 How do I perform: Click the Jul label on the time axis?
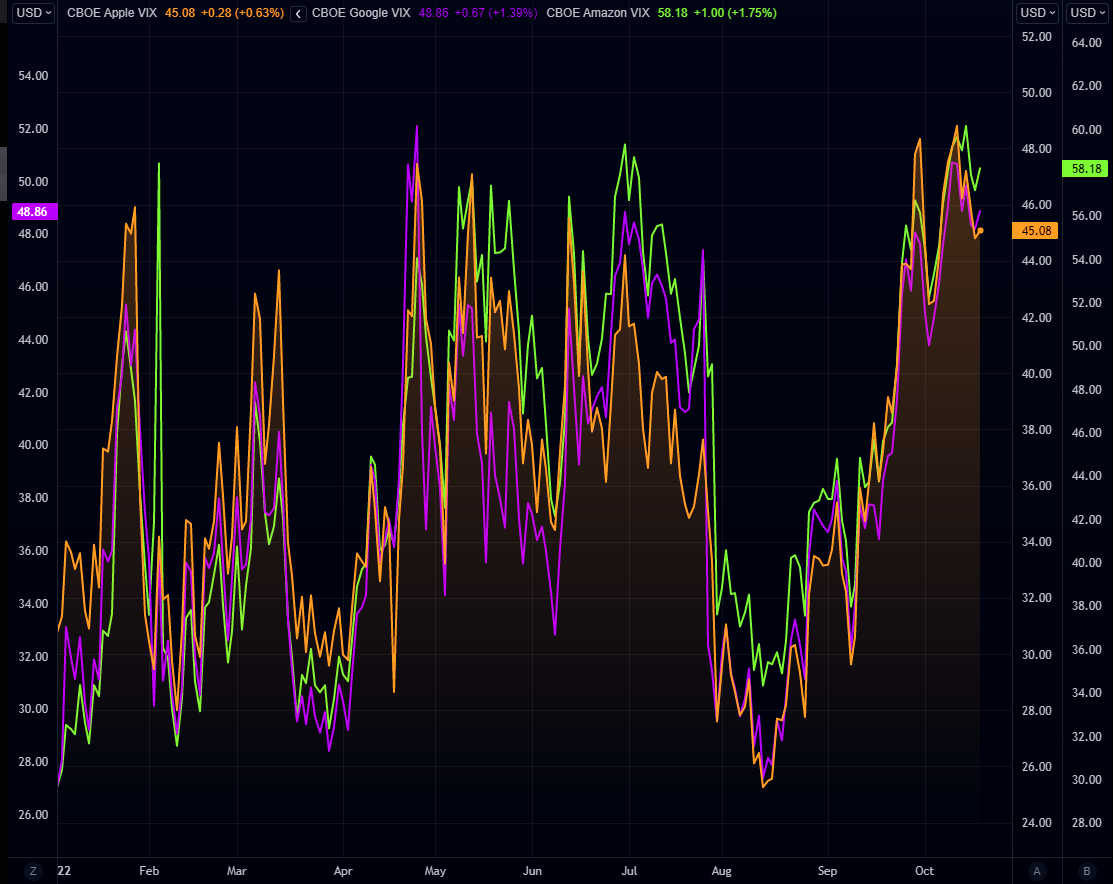629,871
